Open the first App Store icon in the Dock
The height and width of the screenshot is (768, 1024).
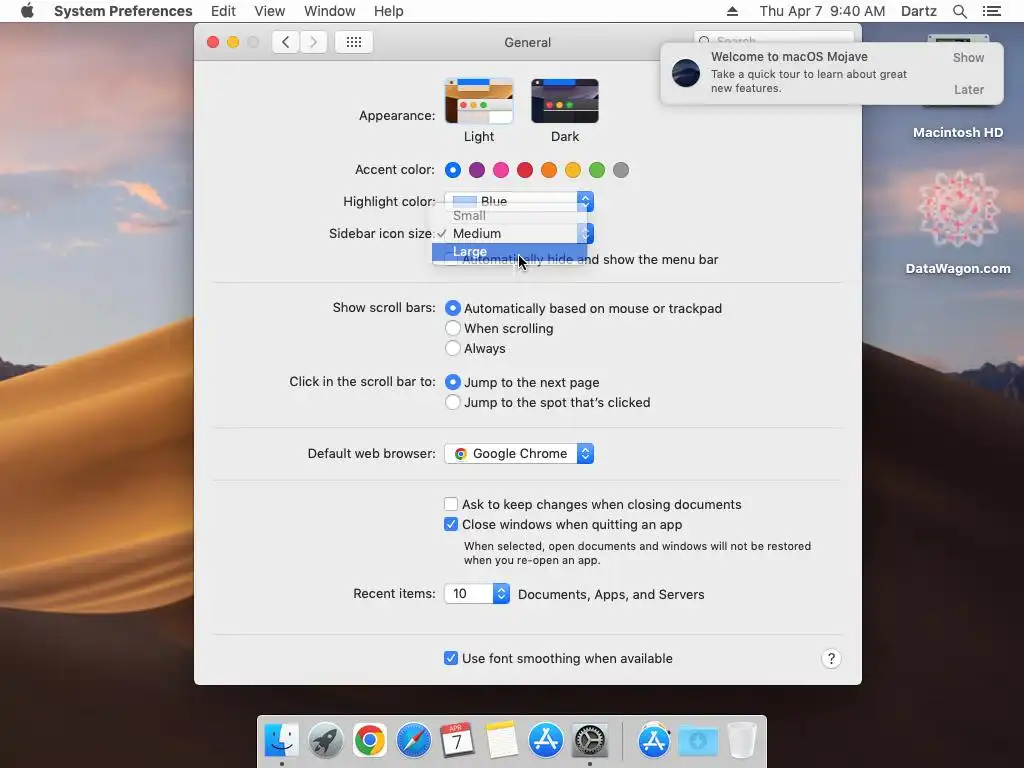pos(545,740)
